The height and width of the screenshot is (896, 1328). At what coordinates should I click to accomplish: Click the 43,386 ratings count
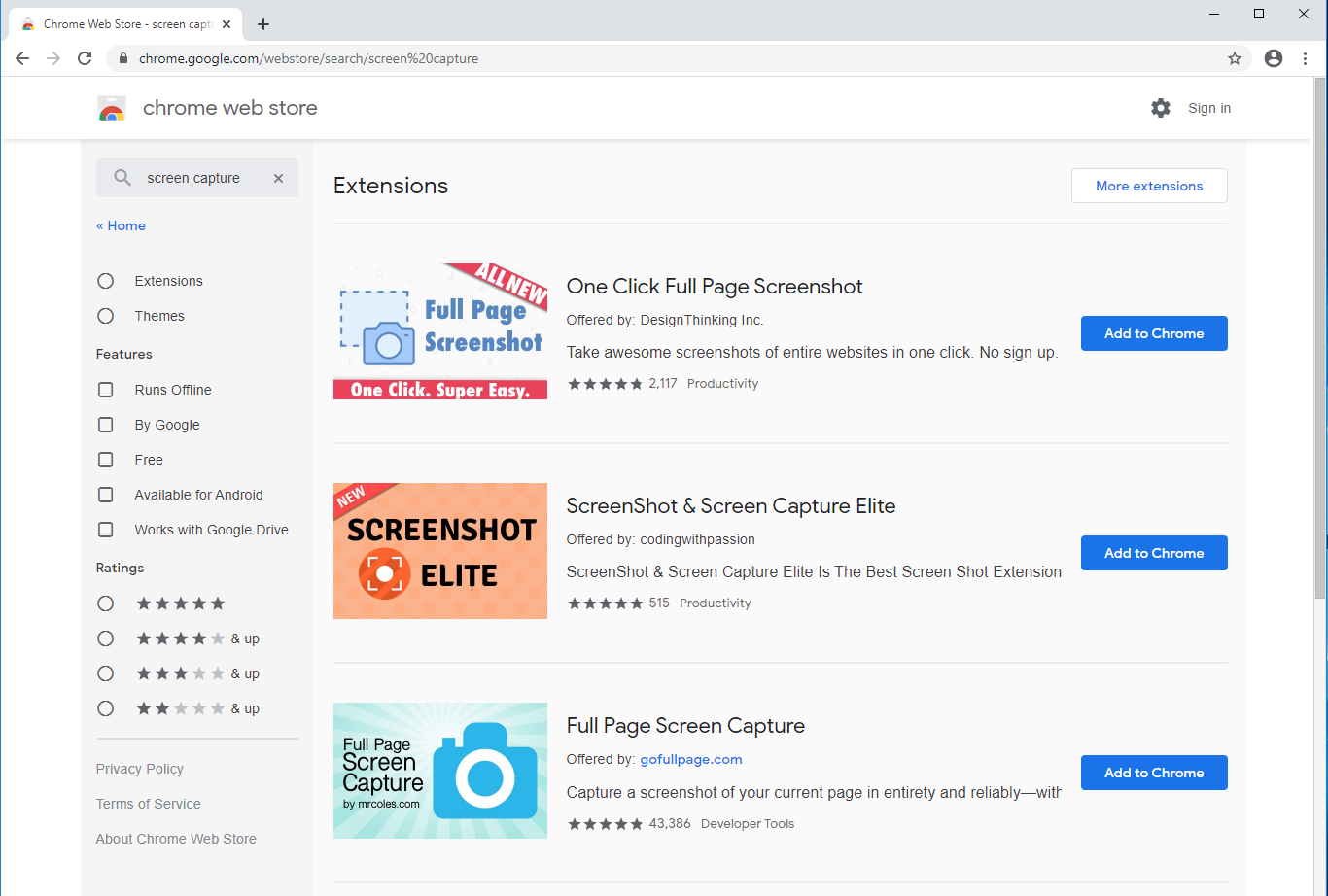(670, 823)
